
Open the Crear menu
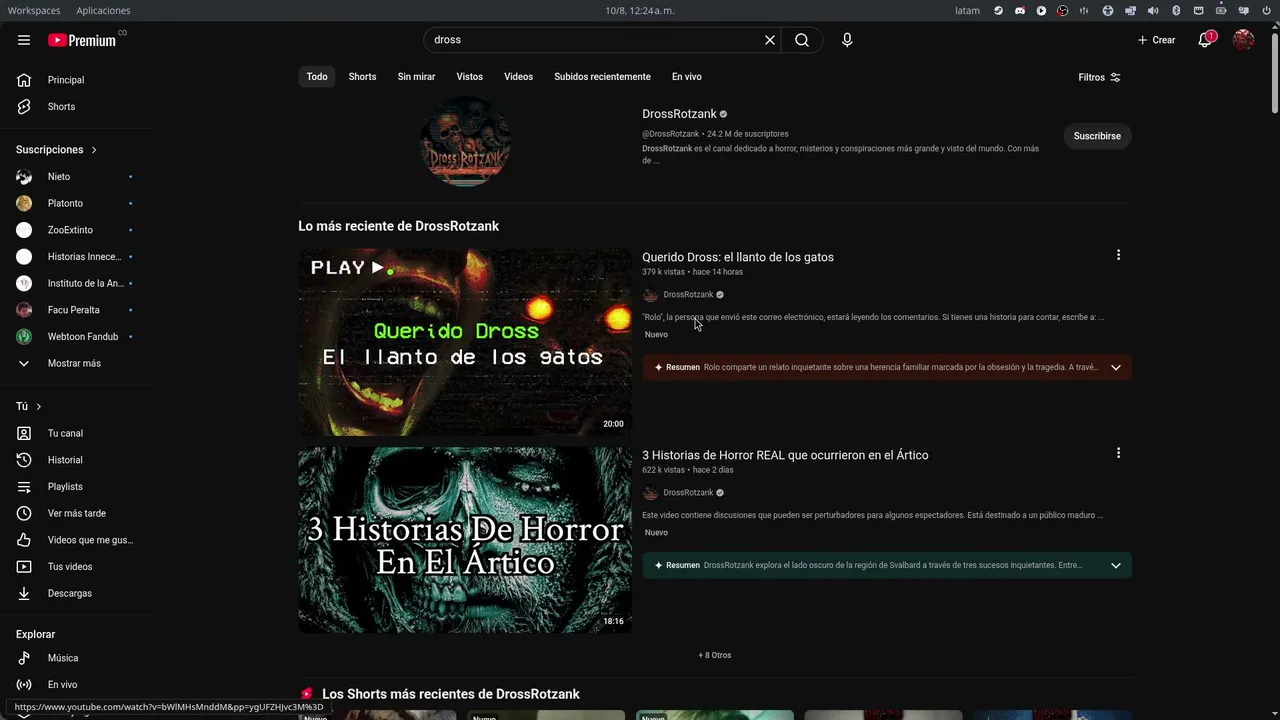(x=1157, y=40)
